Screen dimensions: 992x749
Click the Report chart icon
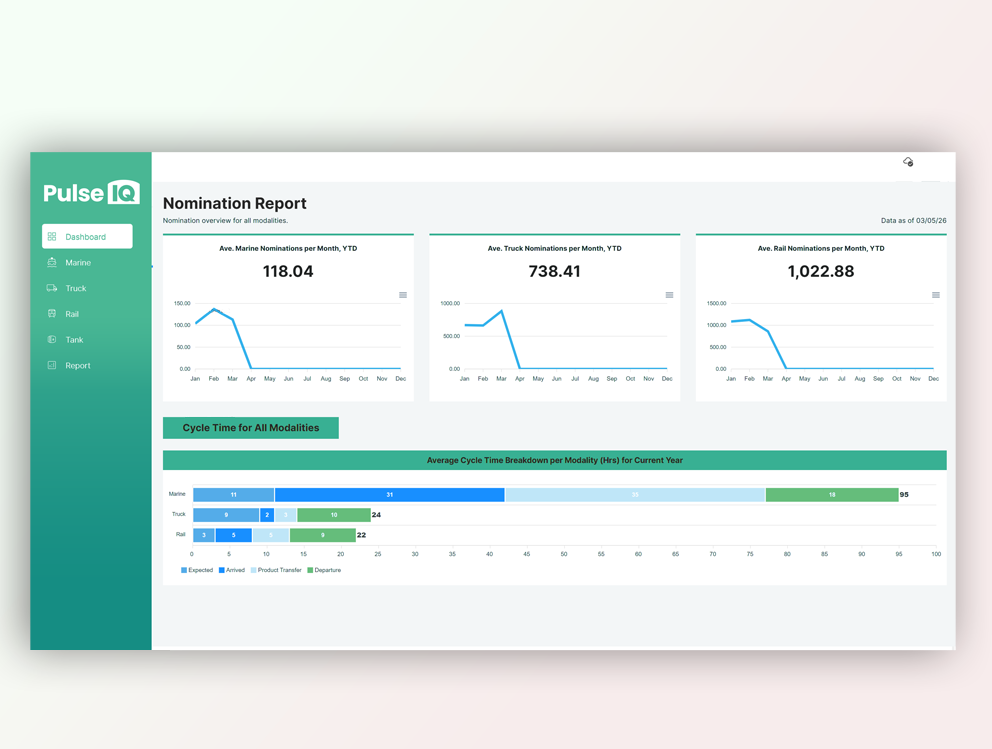52,365
